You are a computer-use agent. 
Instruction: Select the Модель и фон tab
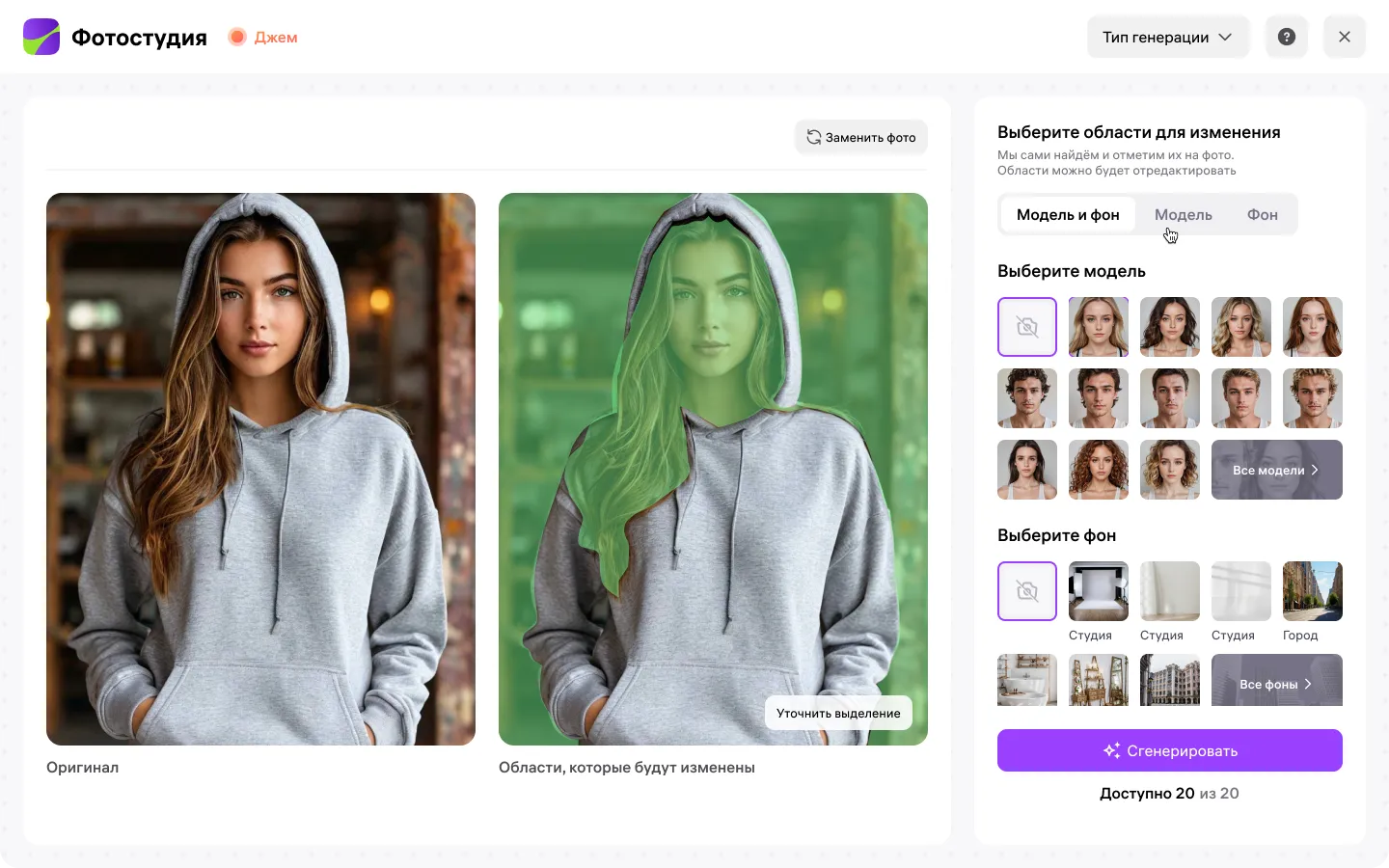[1068, 214]
